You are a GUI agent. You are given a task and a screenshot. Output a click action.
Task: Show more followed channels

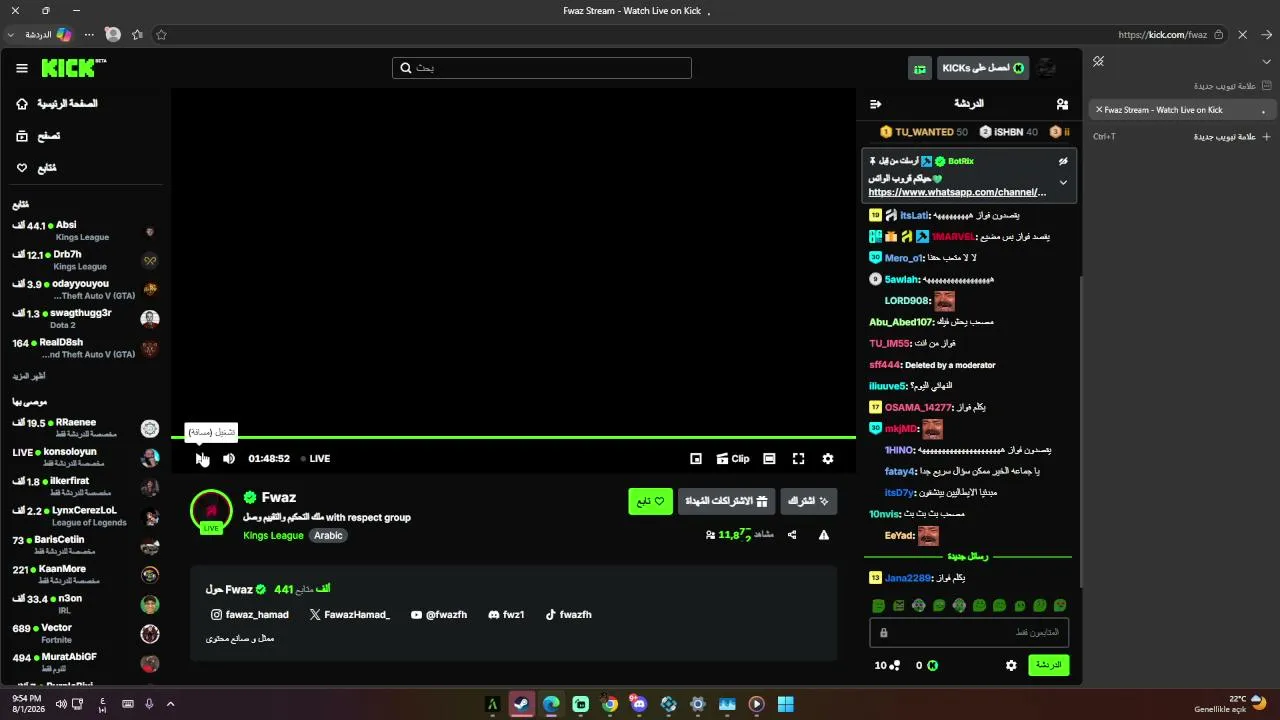[29, 376]
